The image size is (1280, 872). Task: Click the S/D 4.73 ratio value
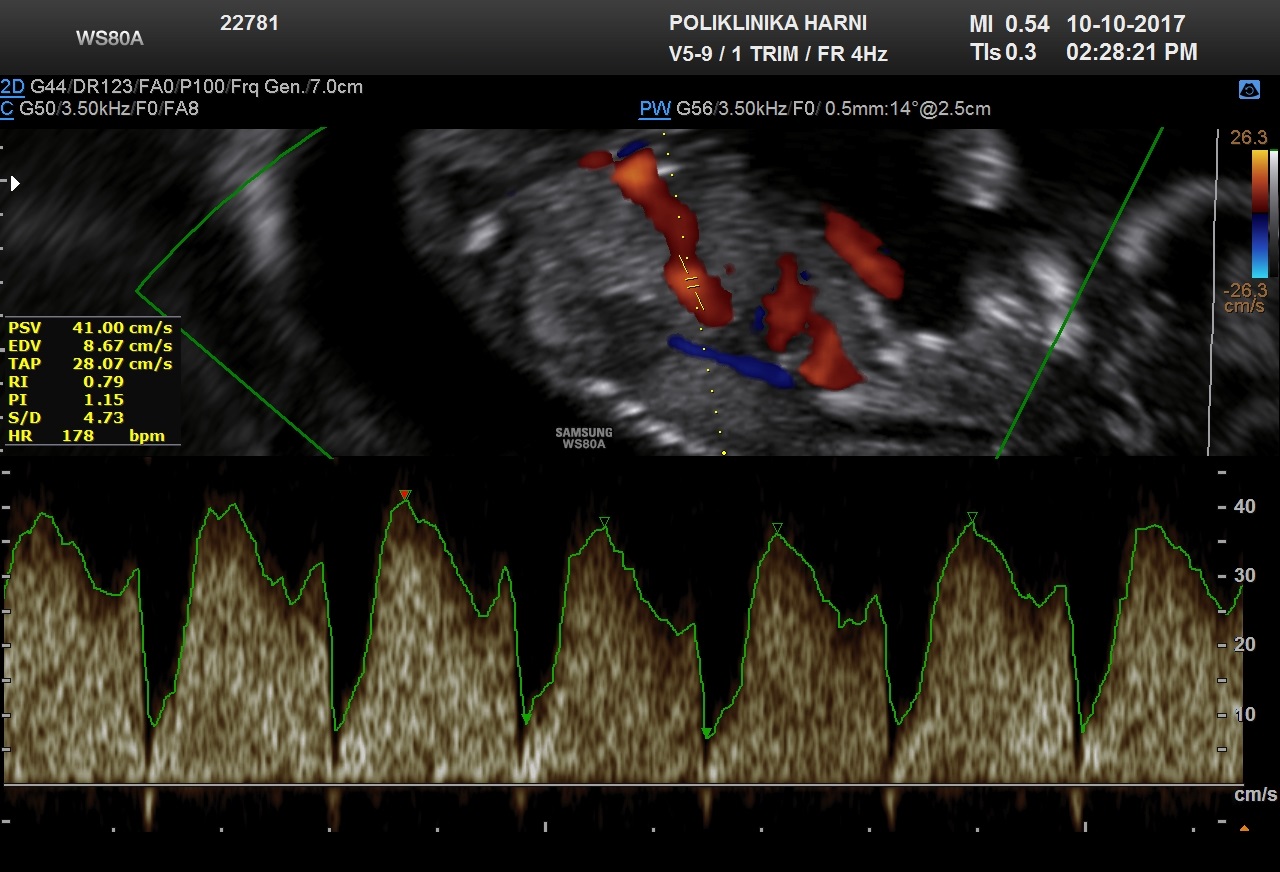(90, 418)
